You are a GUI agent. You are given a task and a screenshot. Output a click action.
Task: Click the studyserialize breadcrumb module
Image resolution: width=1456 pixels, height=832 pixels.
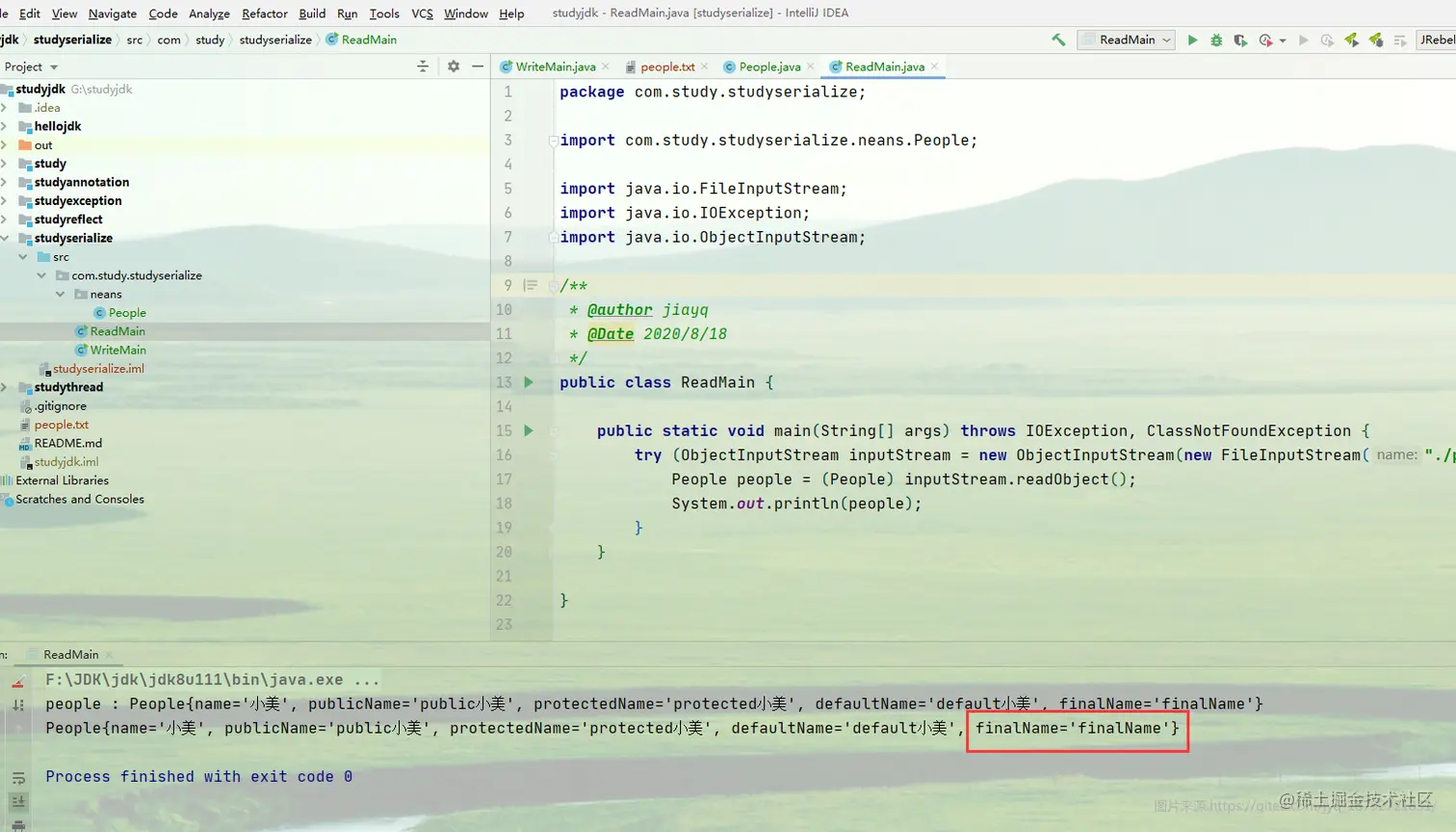coord(72,39)
